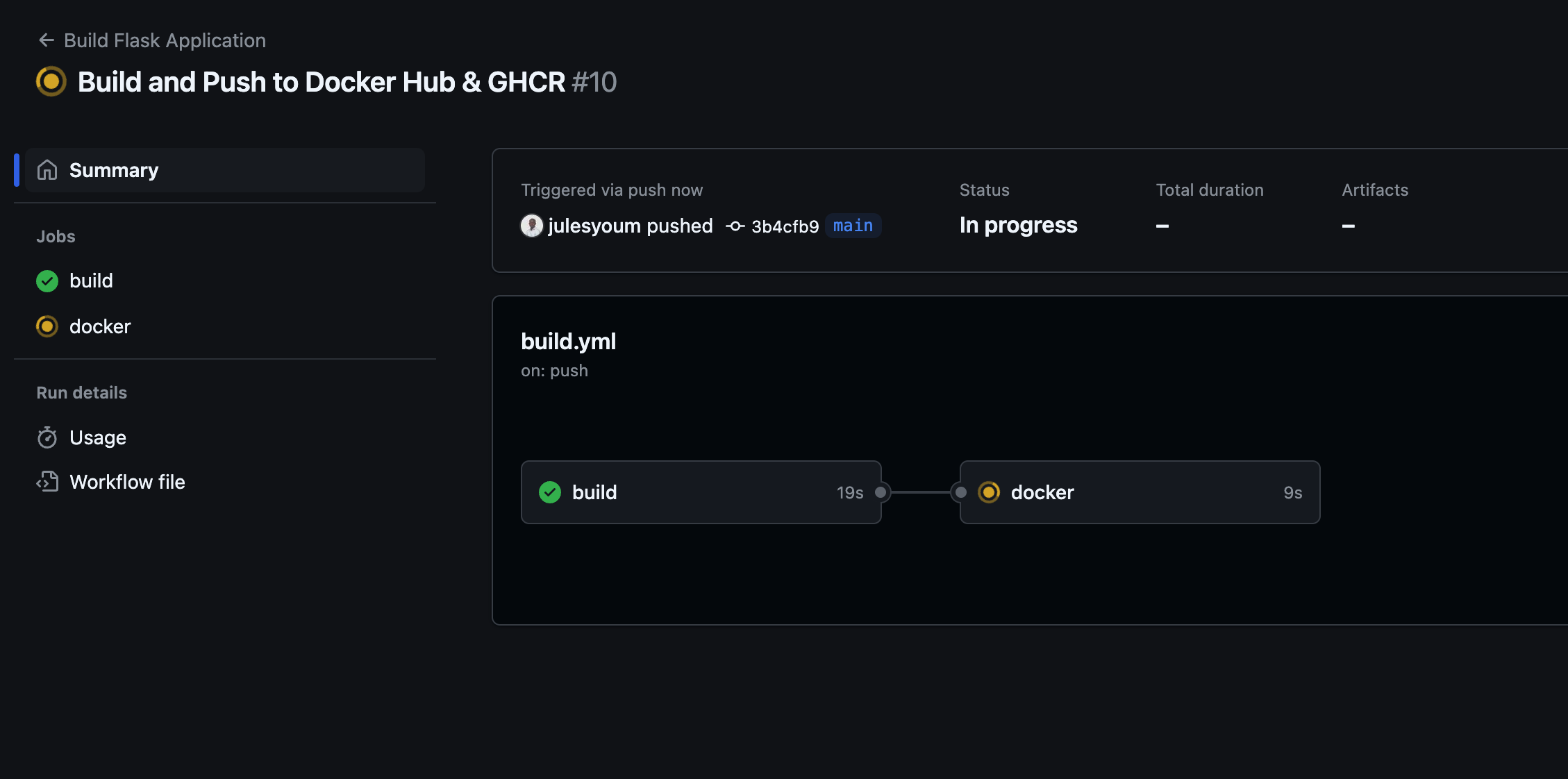1568x779 pixels.
Task: Click the workflow file icon in the sidebar
Action: click(x=47, y=481)
